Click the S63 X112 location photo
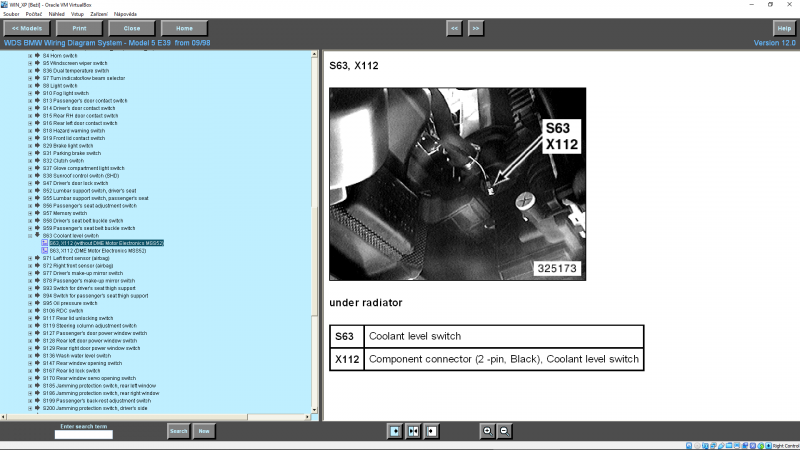This screenshot has height=450, width=800. click(458, 184)
